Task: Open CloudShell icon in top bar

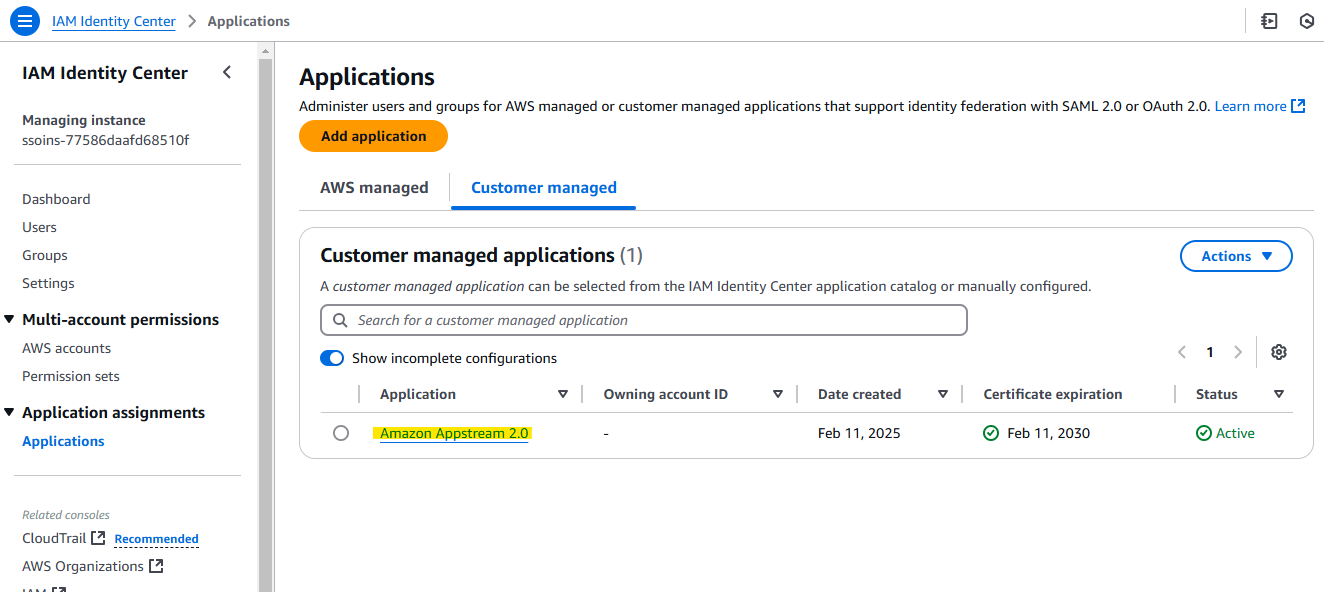Action: pos(1269,21)
